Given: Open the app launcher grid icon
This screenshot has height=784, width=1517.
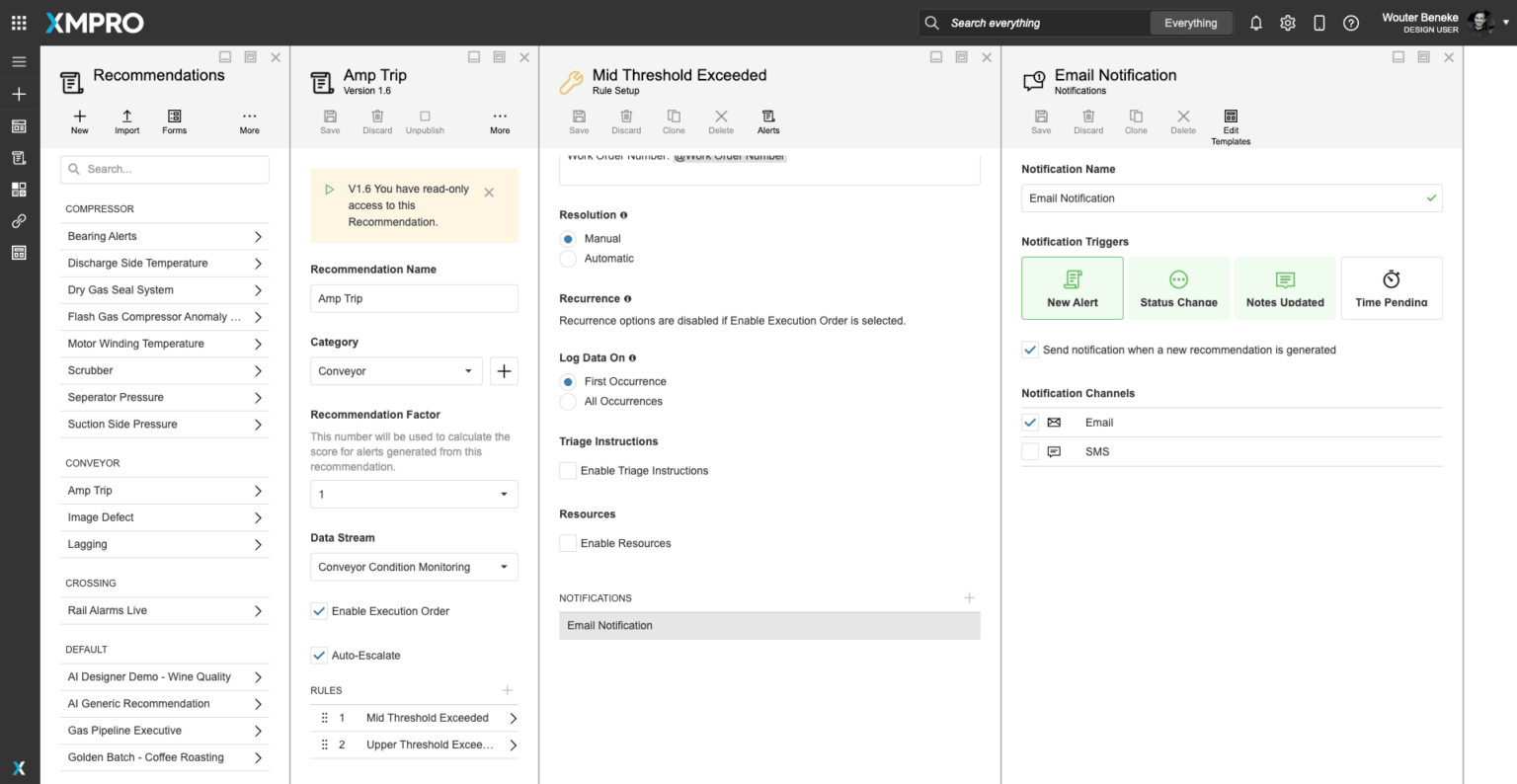Looking at the screenshot, I should [x=19, y=23].
